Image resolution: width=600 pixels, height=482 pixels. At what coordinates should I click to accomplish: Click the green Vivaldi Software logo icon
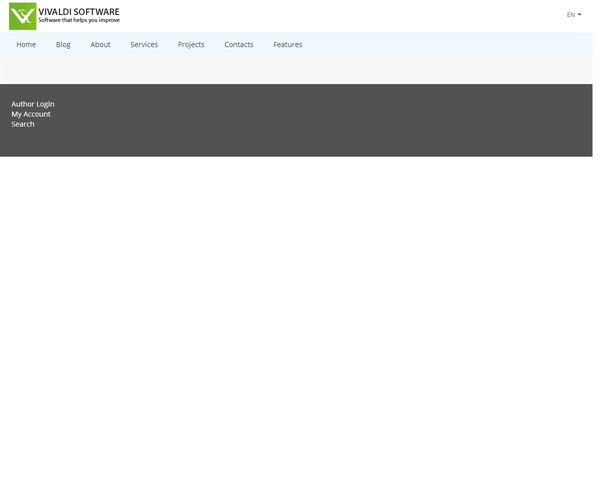22,16
